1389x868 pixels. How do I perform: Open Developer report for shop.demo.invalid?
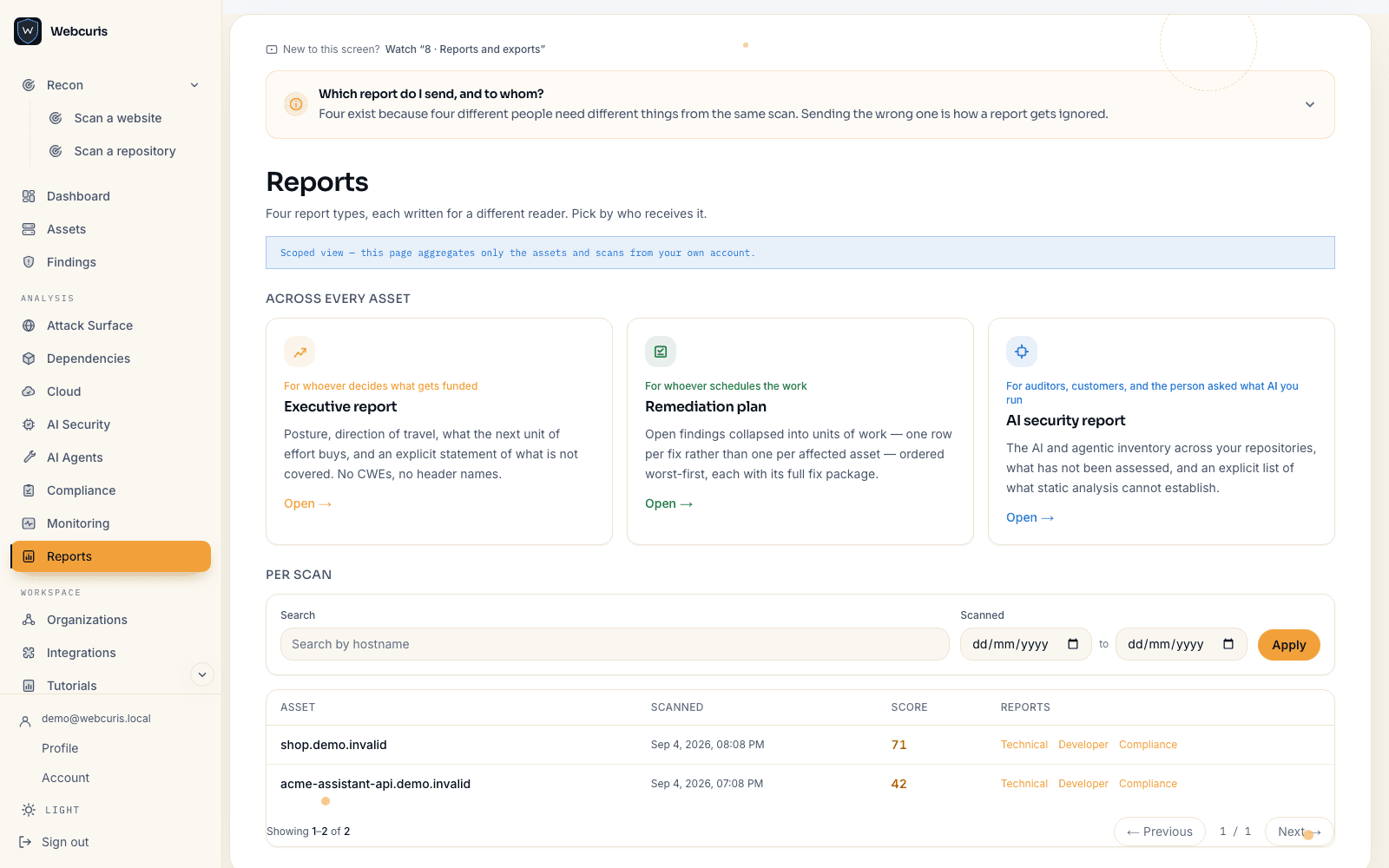point(1083,745)
